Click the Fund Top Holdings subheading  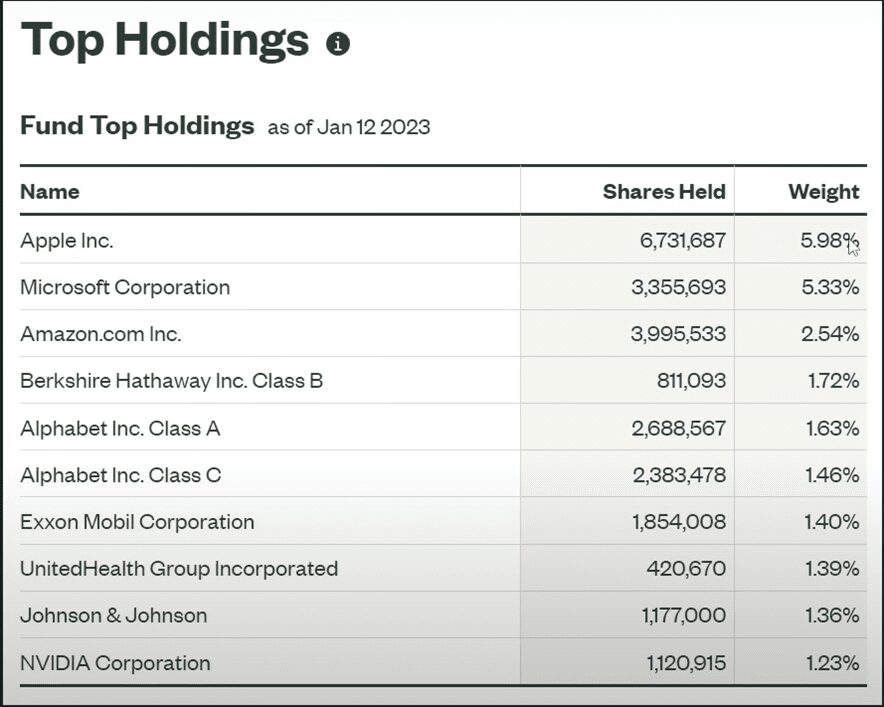137,126
